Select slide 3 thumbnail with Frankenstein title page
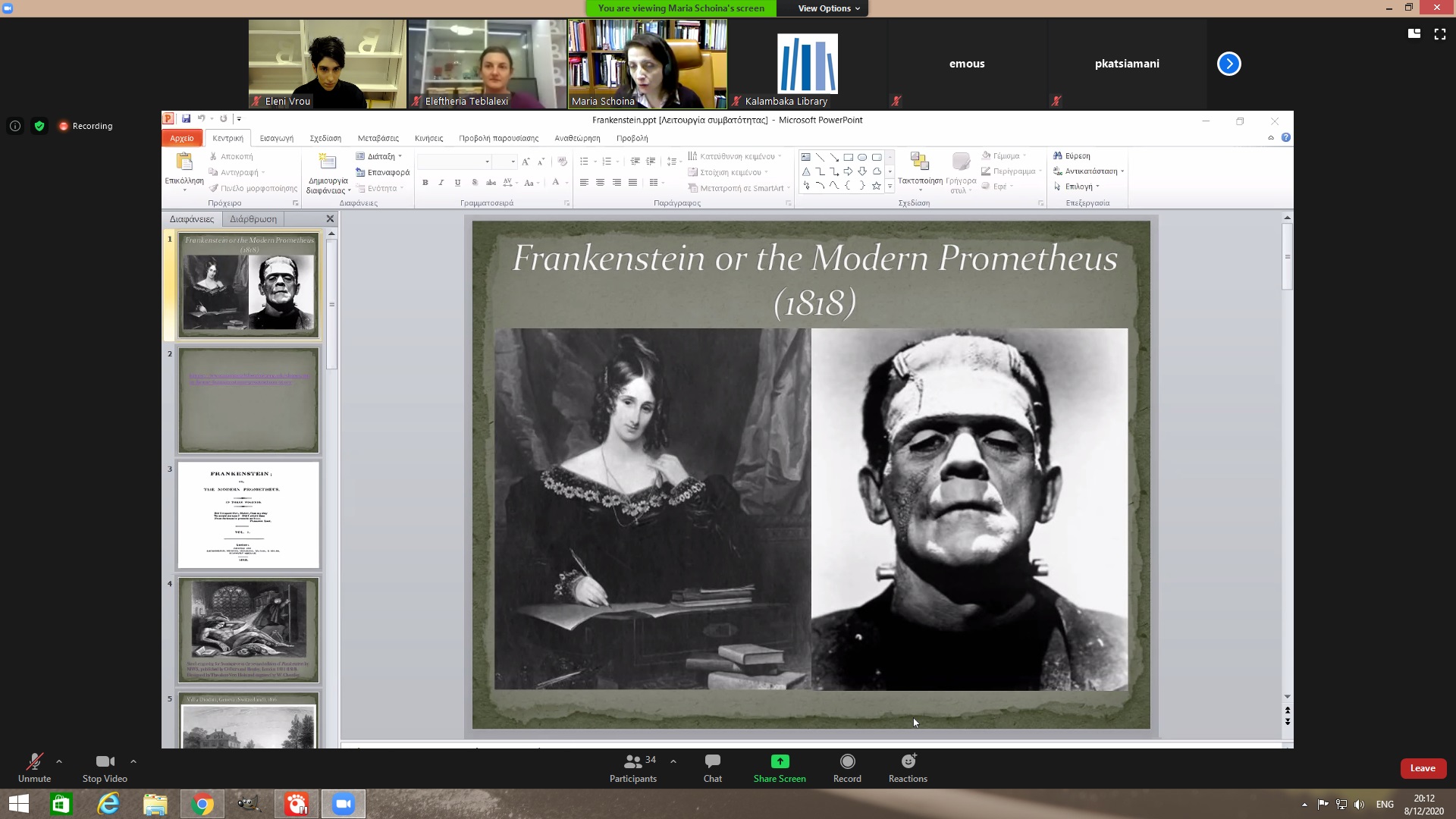The height and width of the screenshot is (819, 1456). [249, 515]
